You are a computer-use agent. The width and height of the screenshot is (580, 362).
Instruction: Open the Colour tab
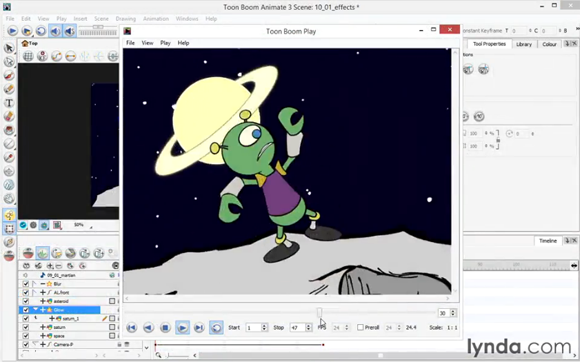549,44
